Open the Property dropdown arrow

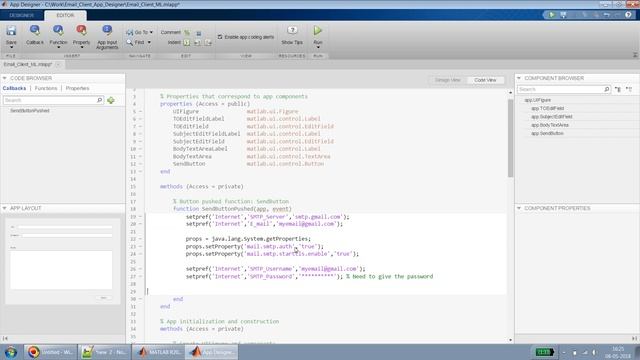81,47
